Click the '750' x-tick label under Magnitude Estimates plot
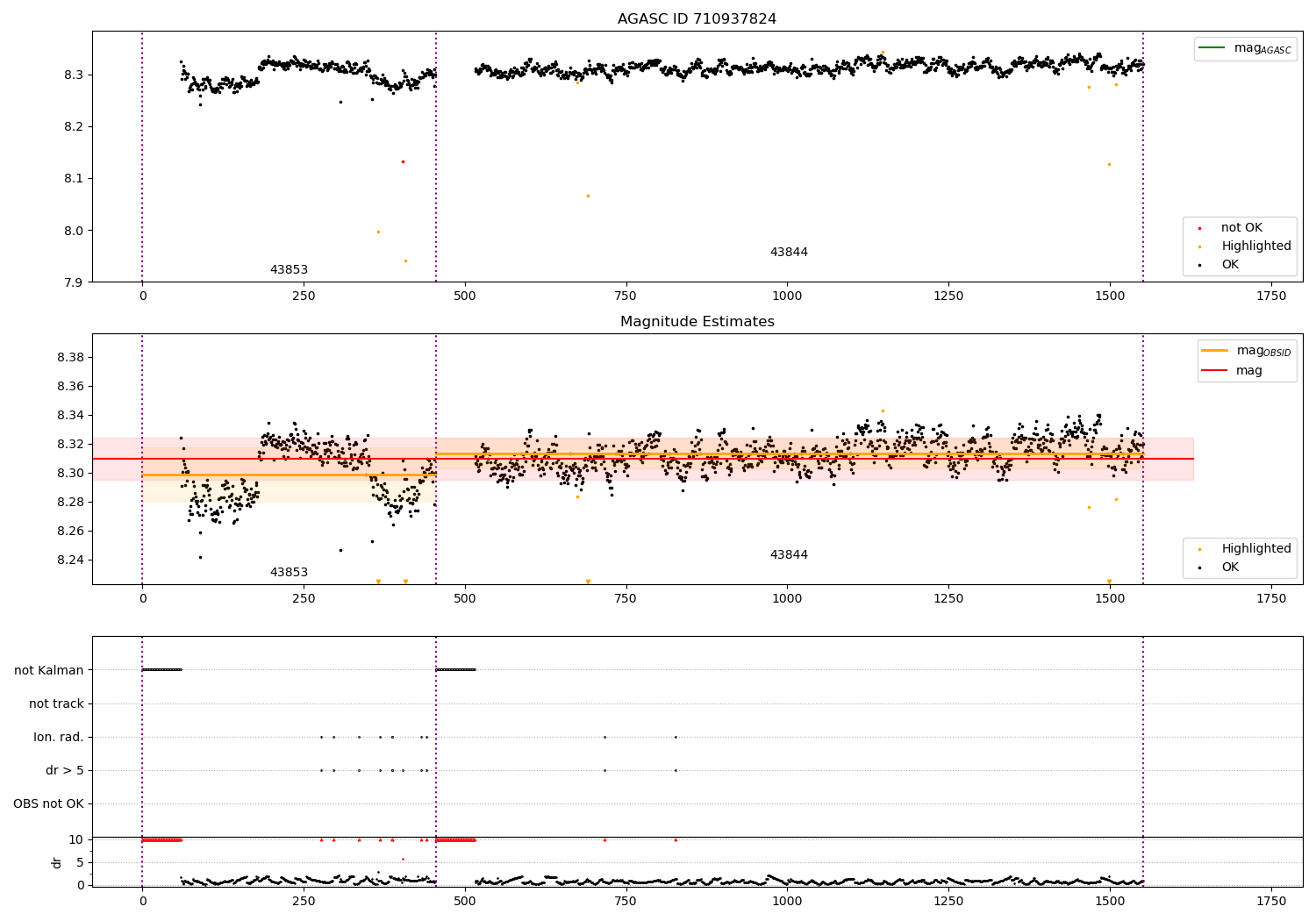Viewport: 1316px width, 921px height. pyautogui.click(x=626, y=598)
